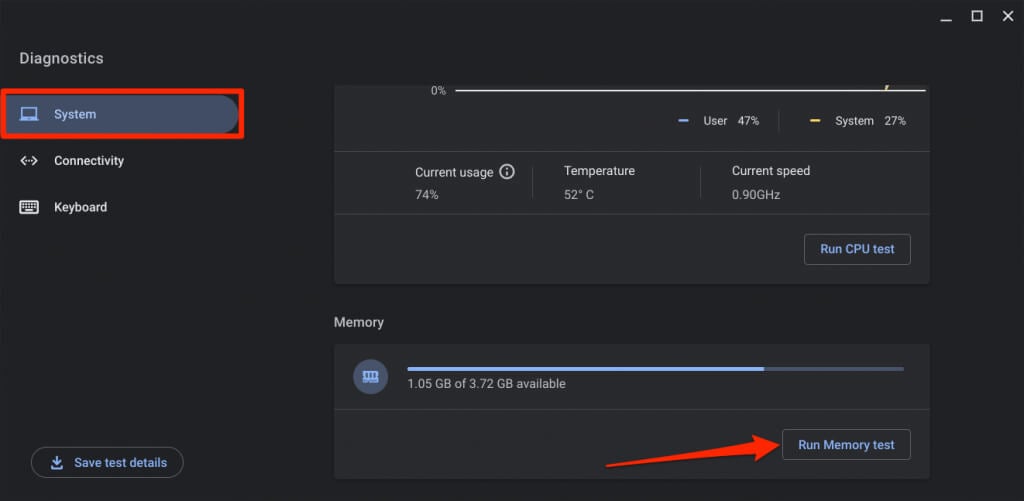Click the Connectivity arrows icon
Viewport: 1024px width, 501px height.
pos(29,161)
